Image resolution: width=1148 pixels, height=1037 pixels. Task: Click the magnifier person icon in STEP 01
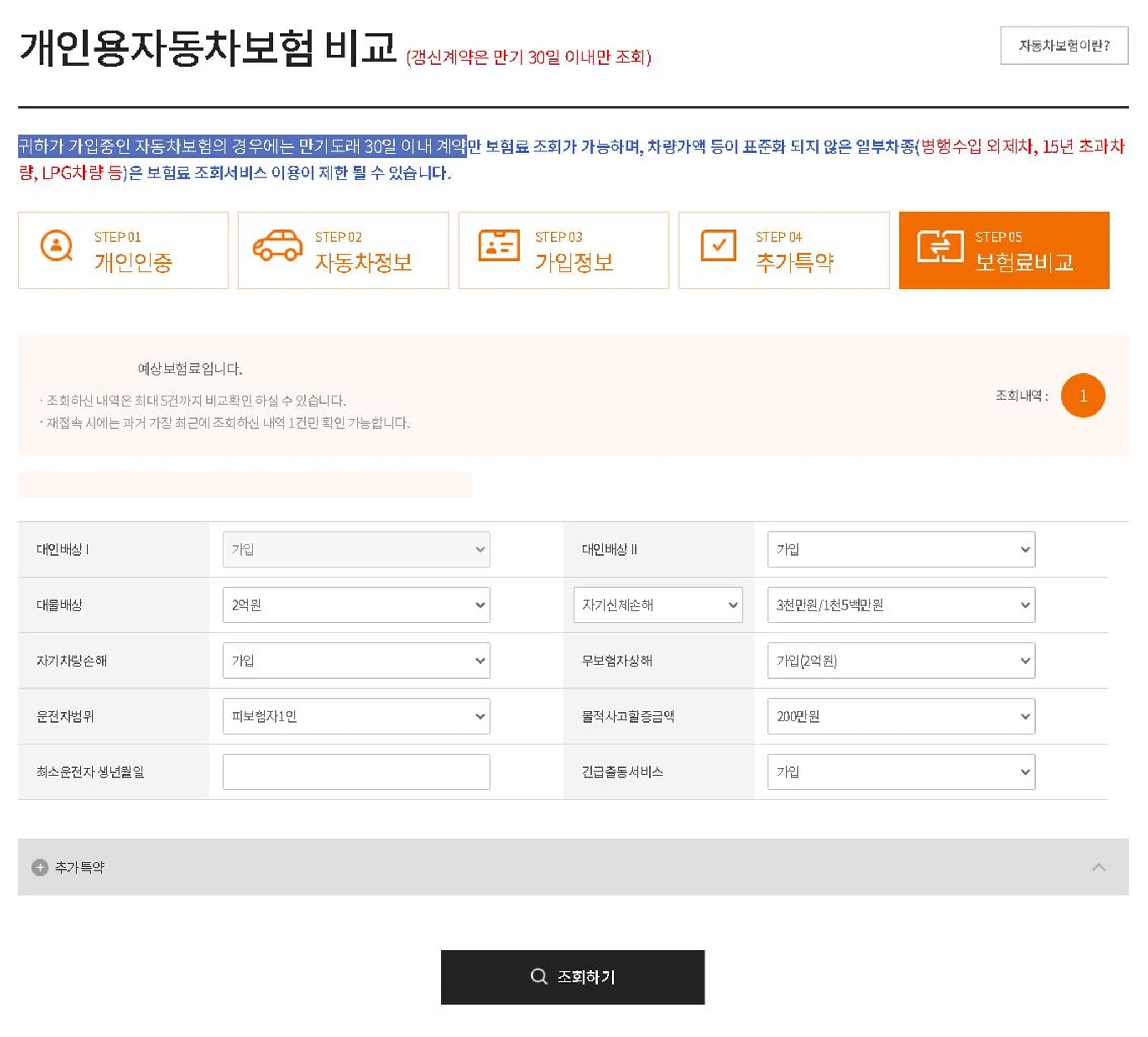coord(56,245)
